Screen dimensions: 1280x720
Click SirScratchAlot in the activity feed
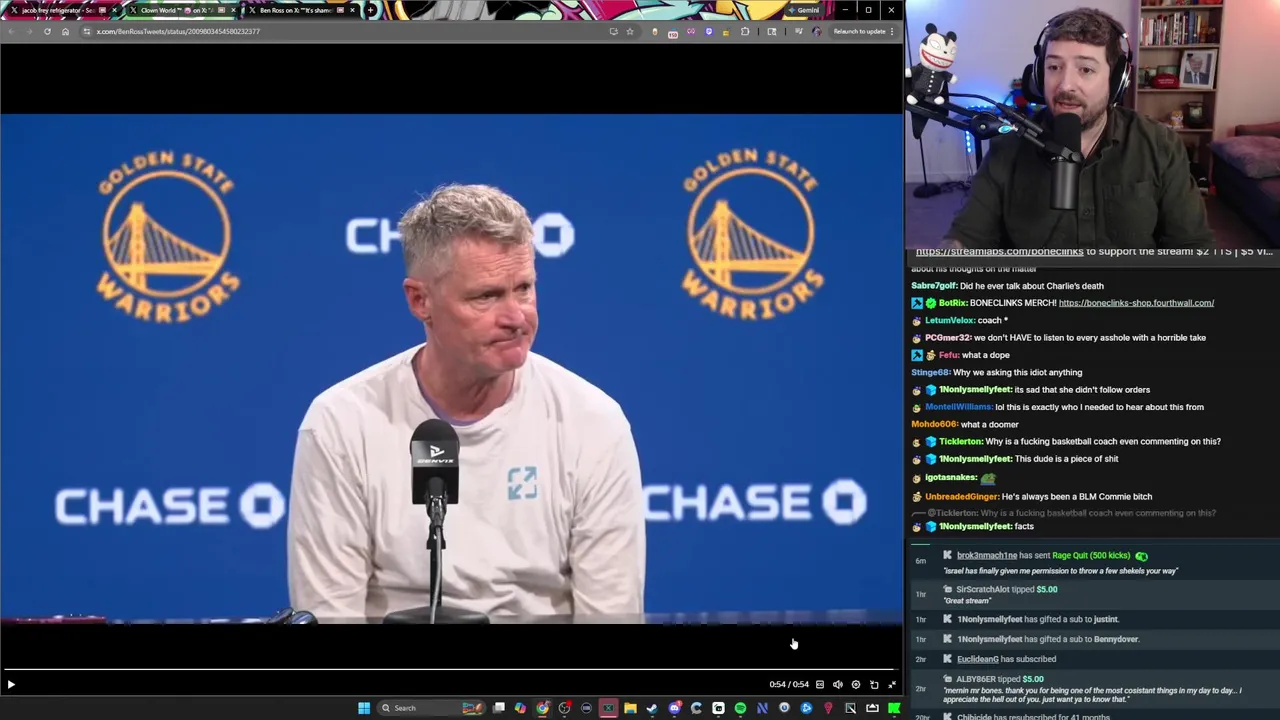tap(983, 590)
